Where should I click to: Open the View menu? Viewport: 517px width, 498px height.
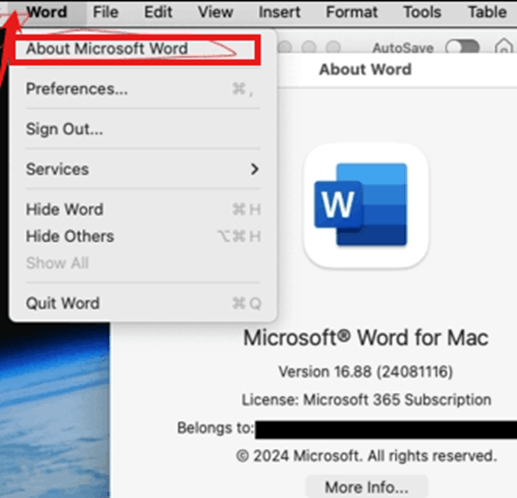tap(215, 12)
